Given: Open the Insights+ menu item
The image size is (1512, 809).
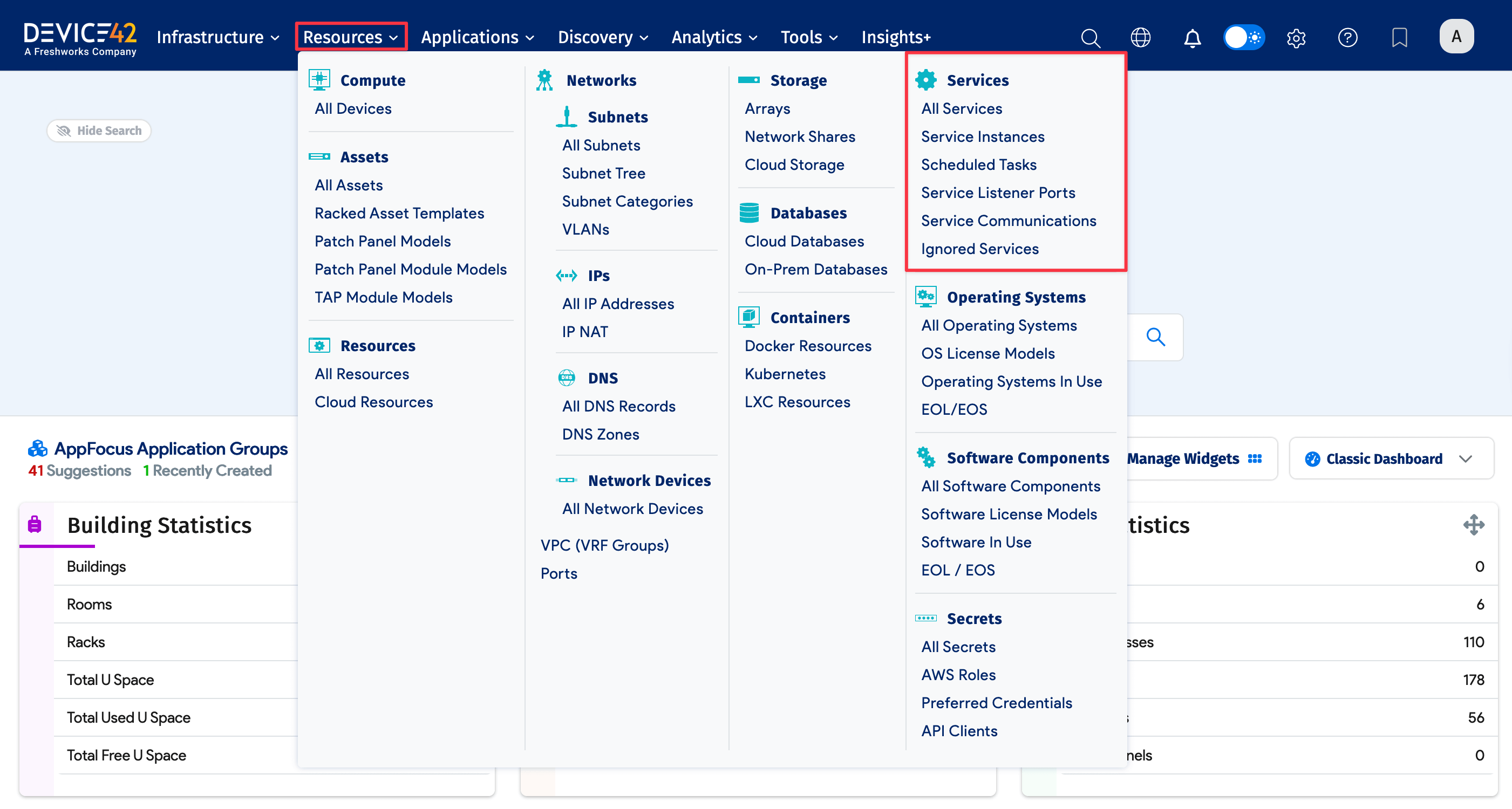Looking at the screenshot, I should pyautogui.click(x=896, y=38).
